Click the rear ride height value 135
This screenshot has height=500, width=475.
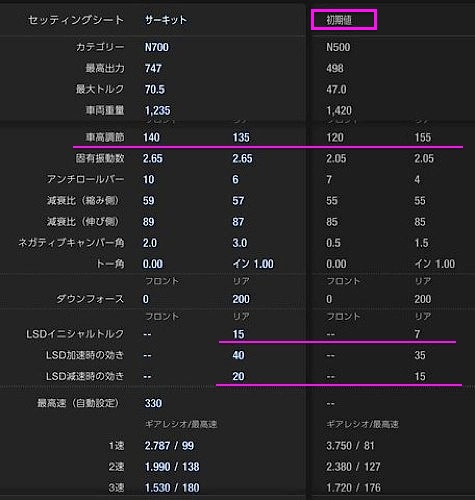pos(241,137)
